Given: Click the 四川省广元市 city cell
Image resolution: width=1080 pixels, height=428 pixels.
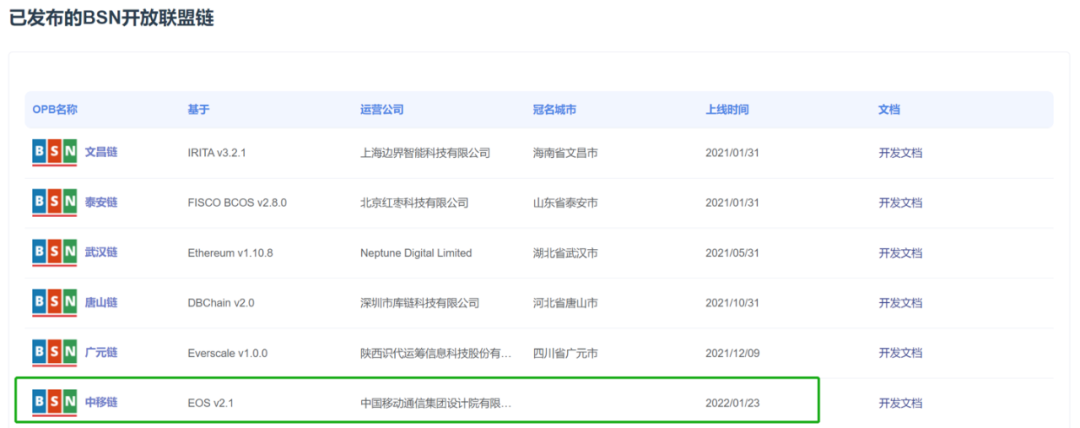Looking at the screenshot, I should click(565, 353).
